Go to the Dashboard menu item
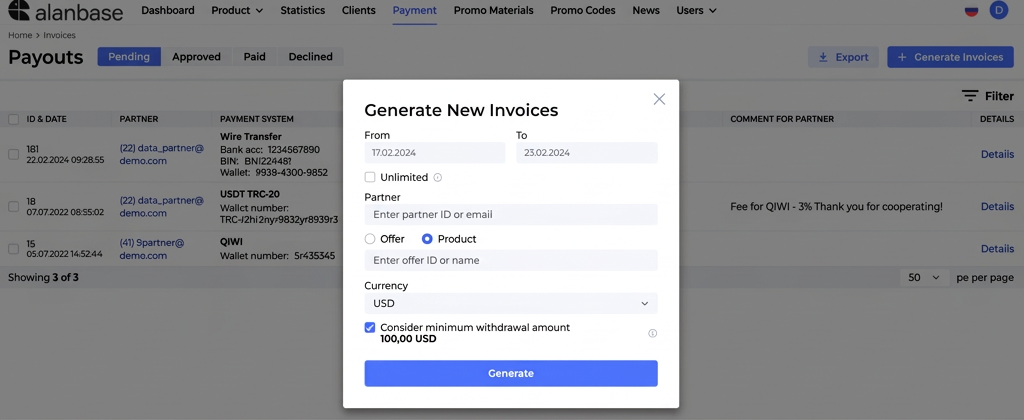1024x420 pixels. tap(168, 10)
